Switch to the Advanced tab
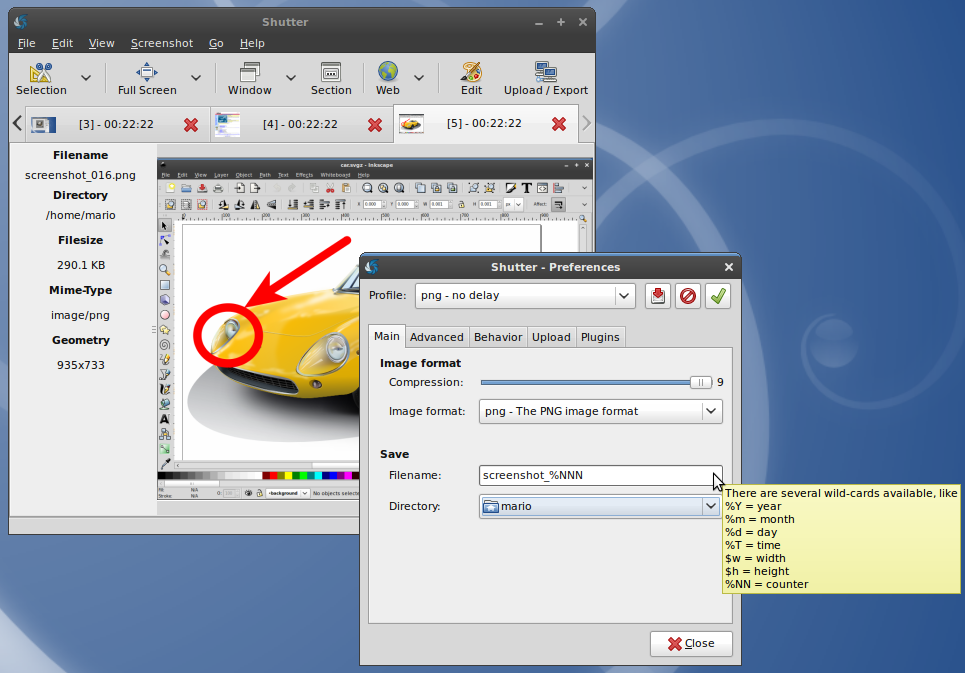The height and width of the screenshot is (673, 965). 436,336
